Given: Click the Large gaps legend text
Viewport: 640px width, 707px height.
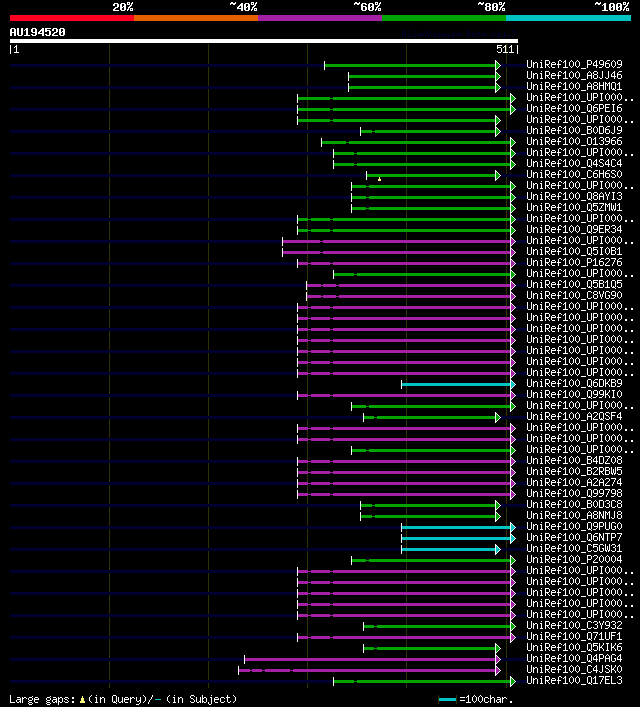Looking at the screenshot, I should pos(123,699).
